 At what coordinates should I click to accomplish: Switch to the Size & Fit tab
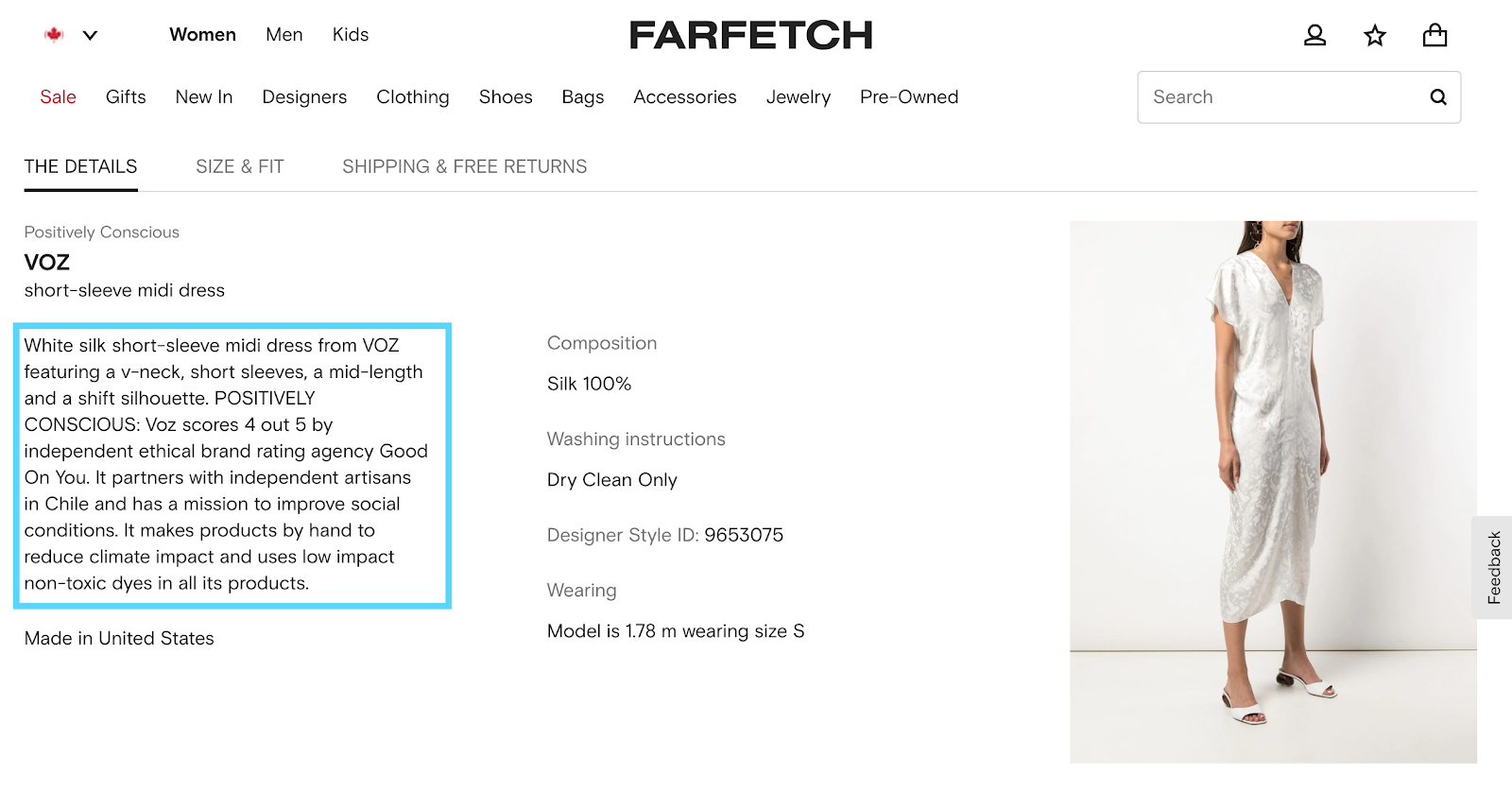click(239, 167)
